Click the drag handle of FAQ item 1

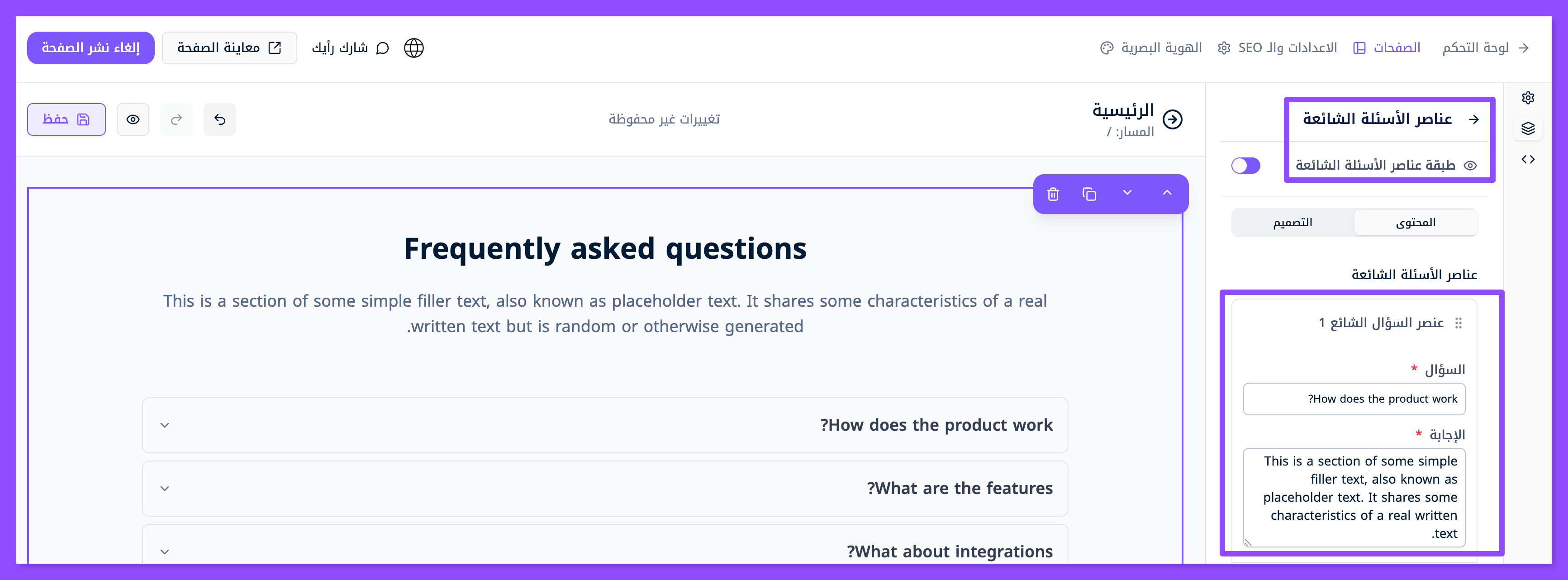coord(1459,323)
